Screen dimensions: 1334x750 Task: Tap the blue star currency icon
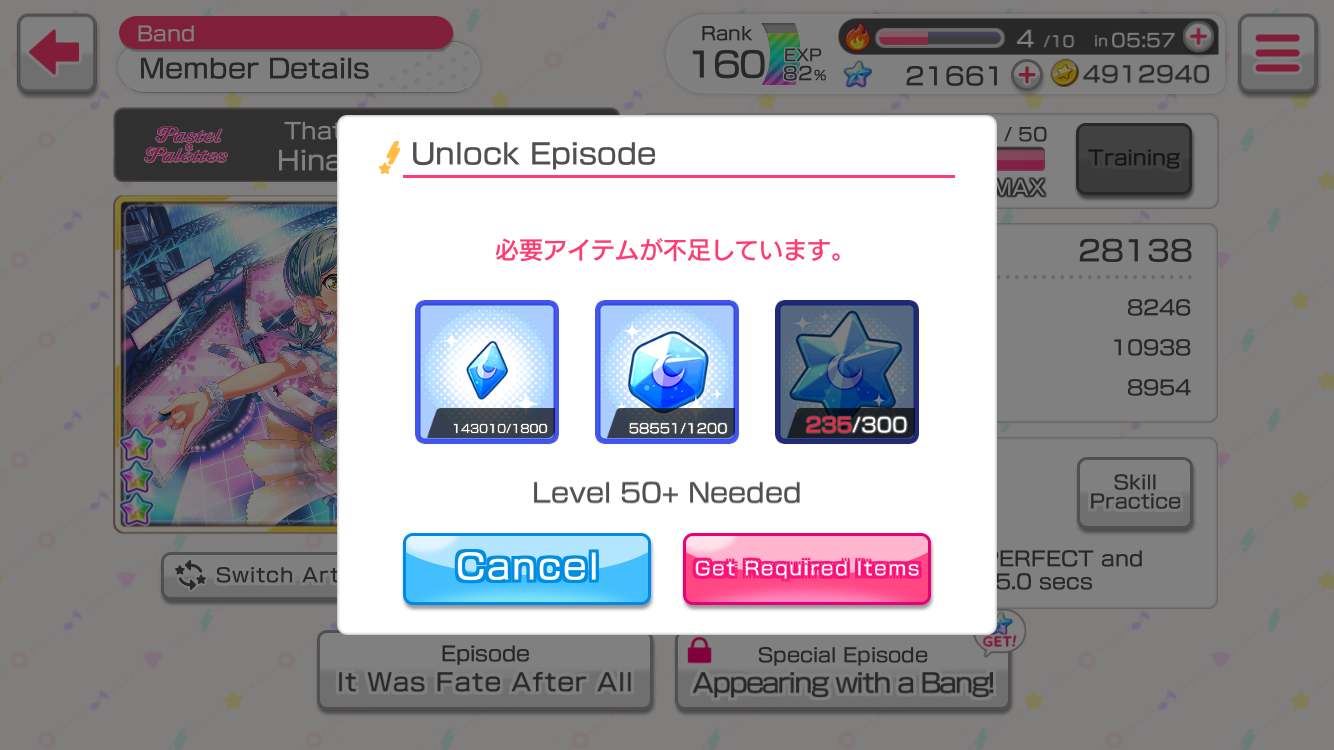pos(857,74)
